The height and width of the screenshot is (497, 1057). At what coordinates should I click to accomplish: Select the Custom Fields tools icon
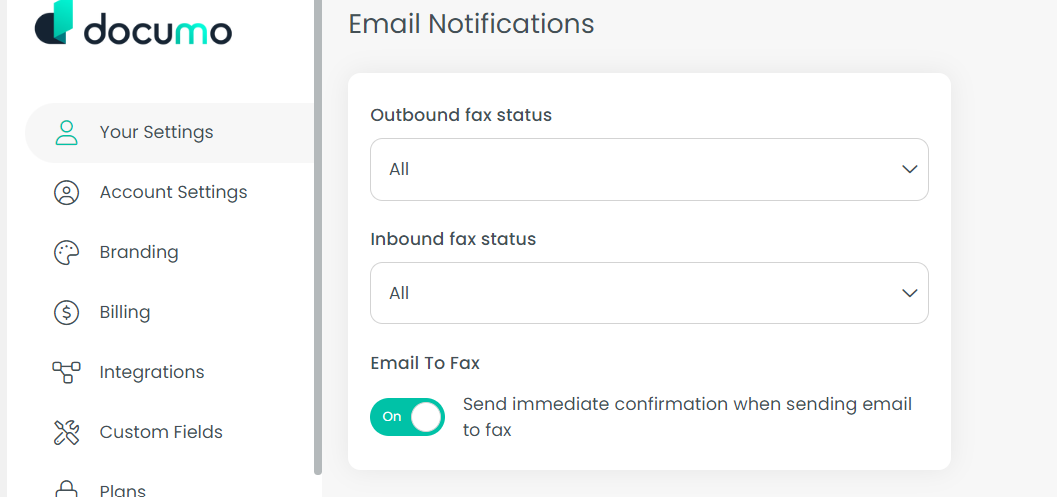[x=67, y=432]
